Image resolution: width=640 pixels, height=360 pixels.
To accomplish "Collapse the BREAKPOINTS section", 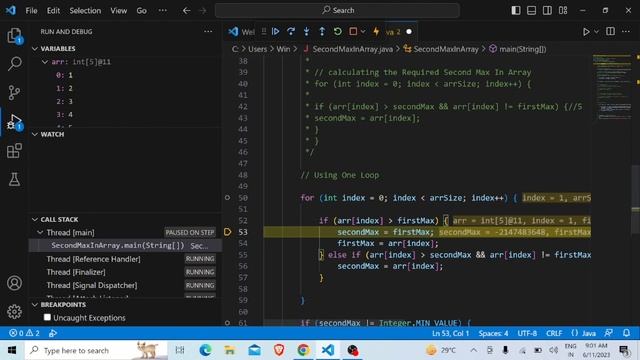I will tap(35, 305).
